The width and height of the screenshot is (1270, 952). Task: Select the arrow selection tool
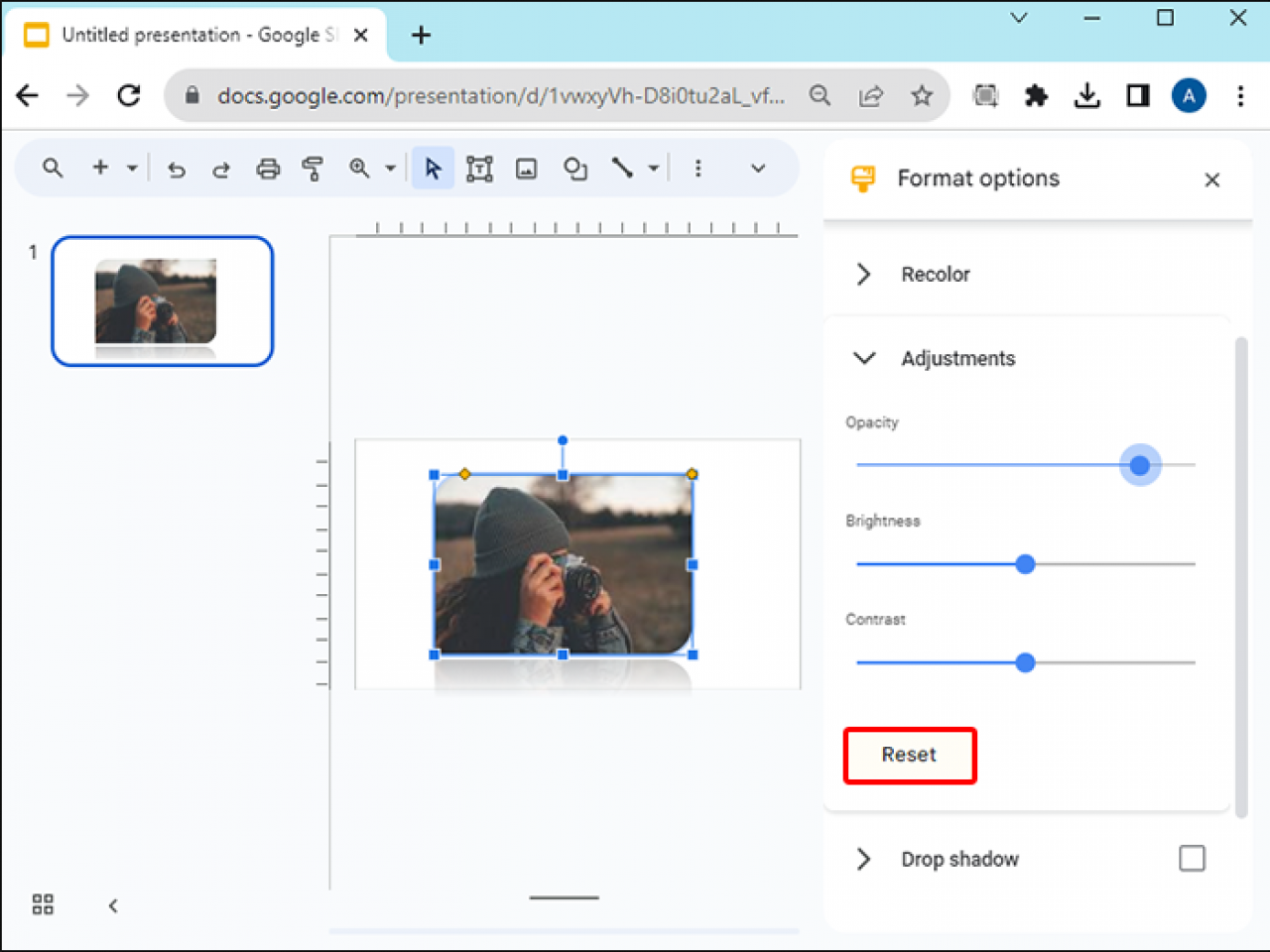click(x=432, y=168)
